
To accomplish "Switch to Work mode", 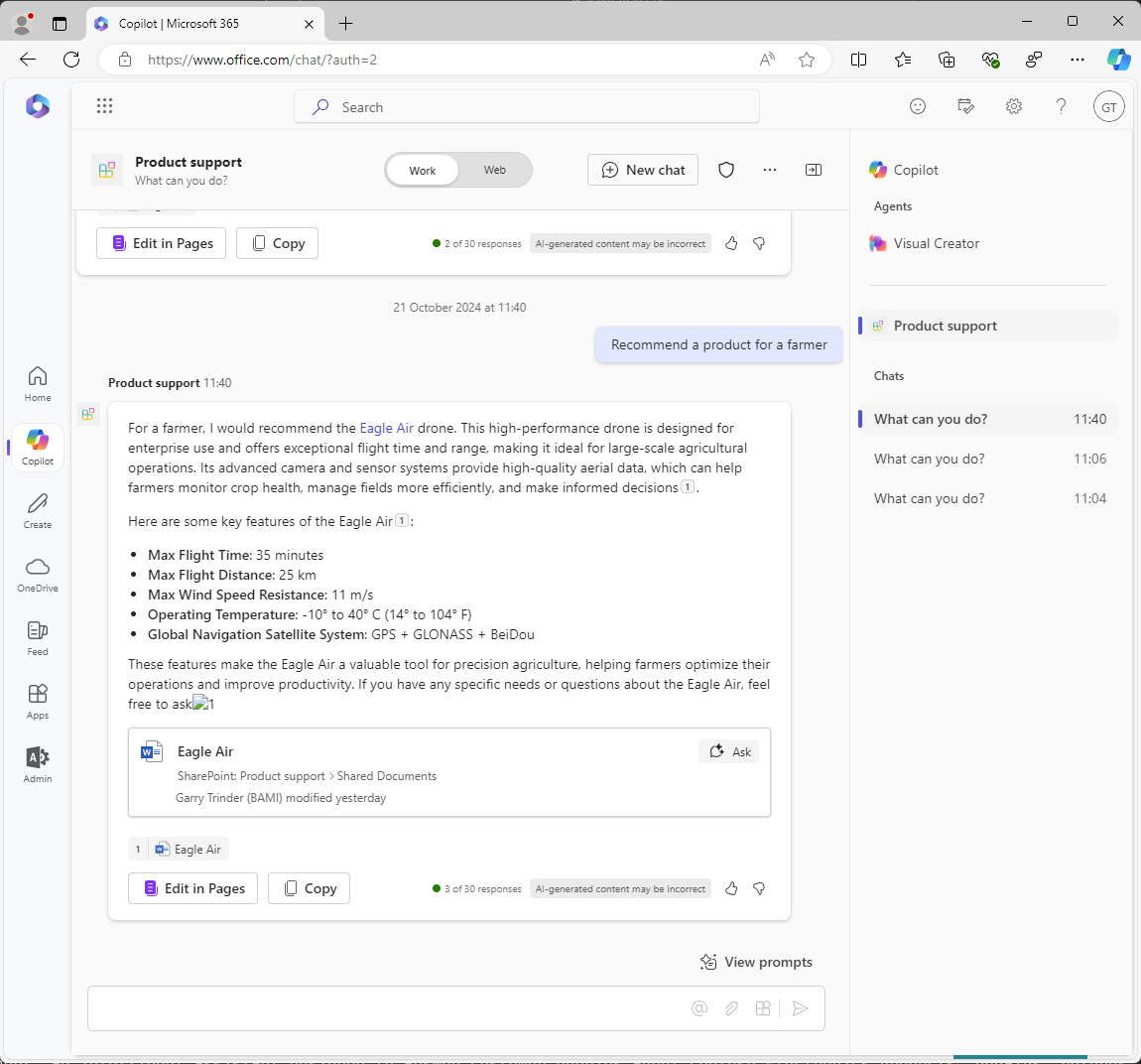I will pos(422,171).
